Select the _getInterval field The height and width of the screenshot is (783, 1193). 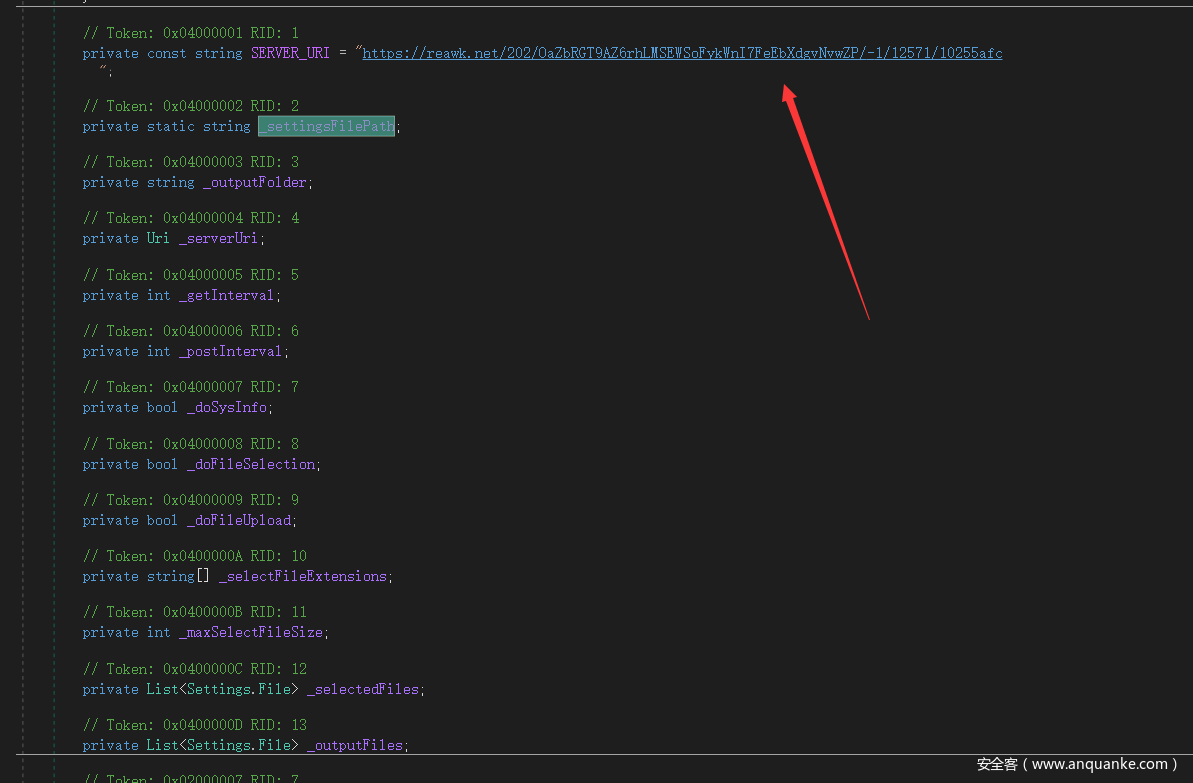click(x=228, y=296)
